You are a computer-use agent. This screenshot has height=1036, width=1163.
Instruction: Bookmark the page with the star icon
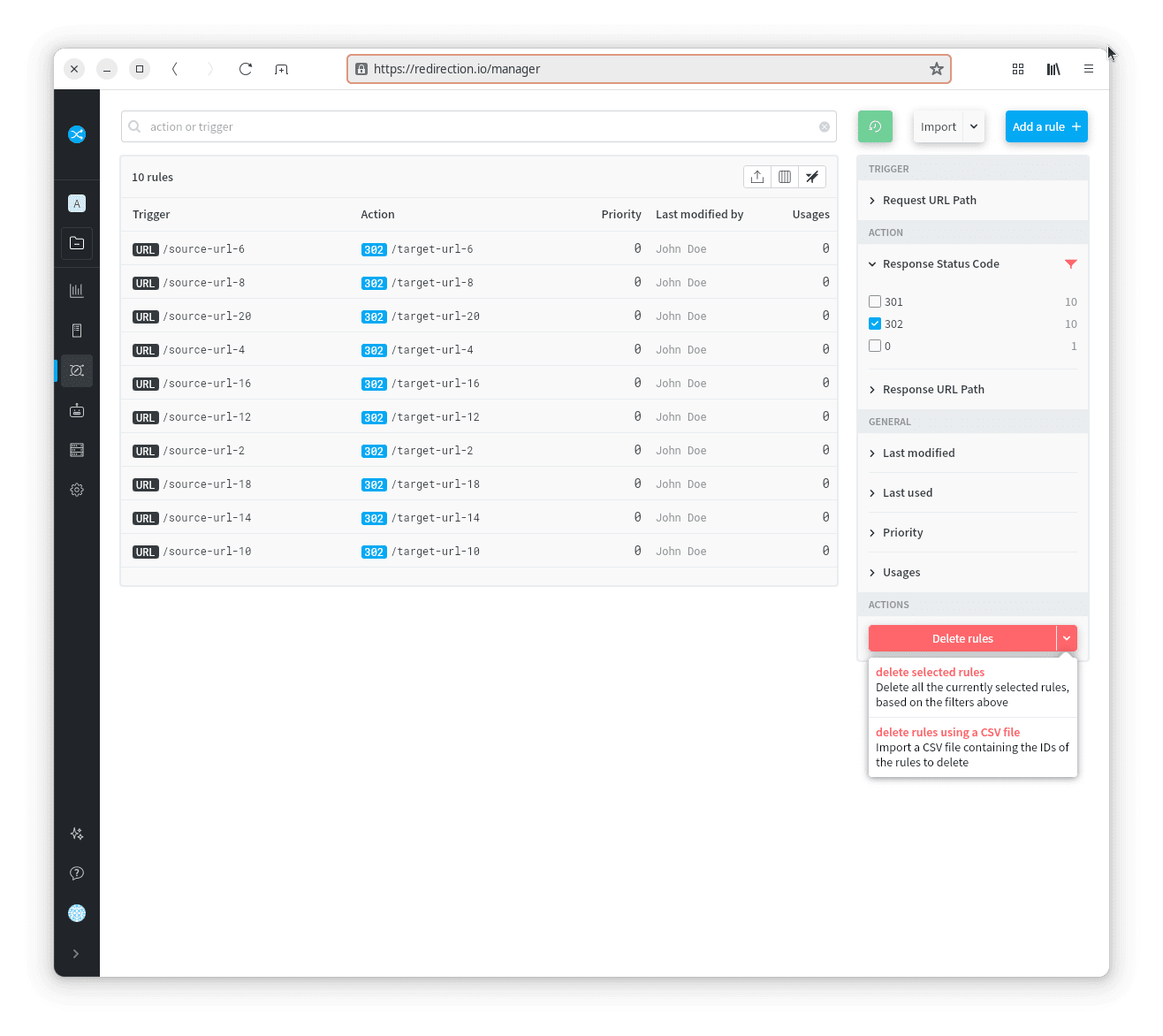[937, 69]
